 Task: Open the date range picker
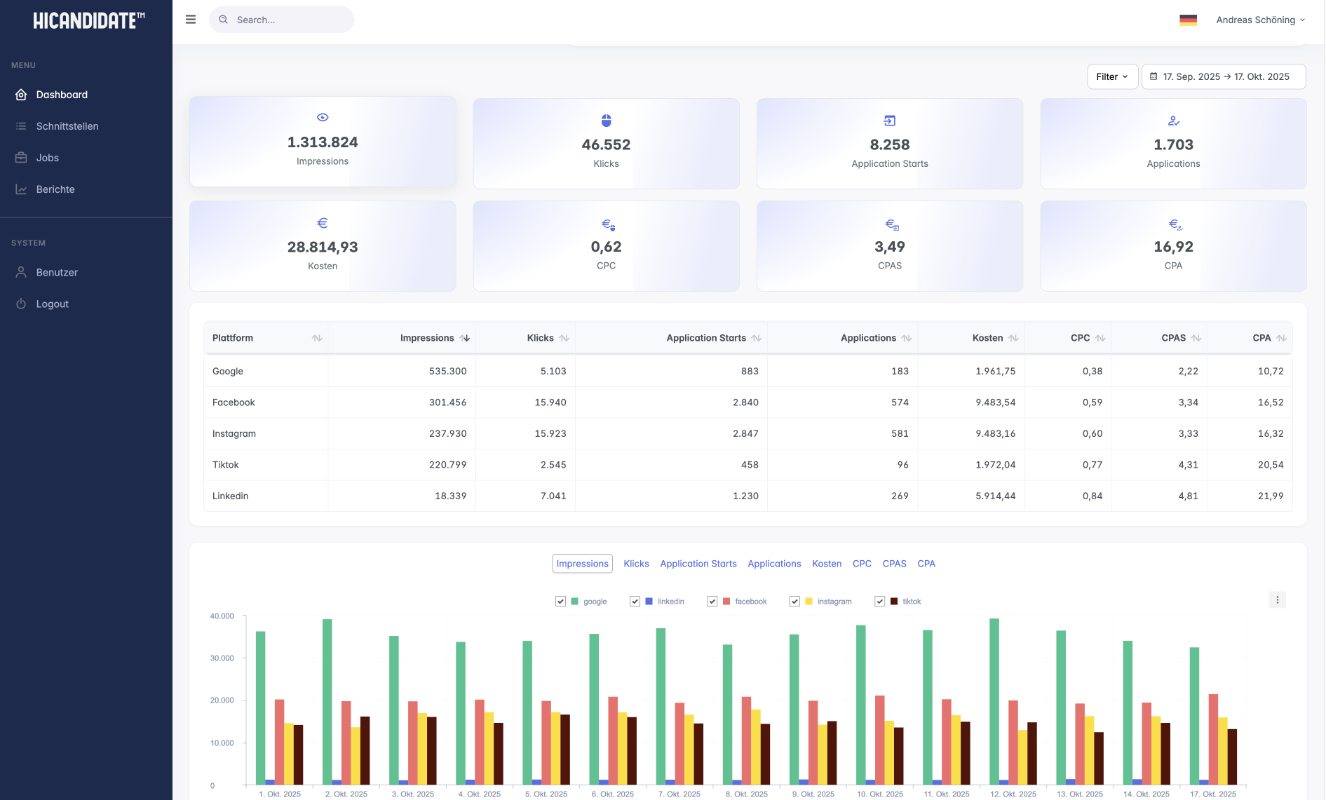(1223, 77)
